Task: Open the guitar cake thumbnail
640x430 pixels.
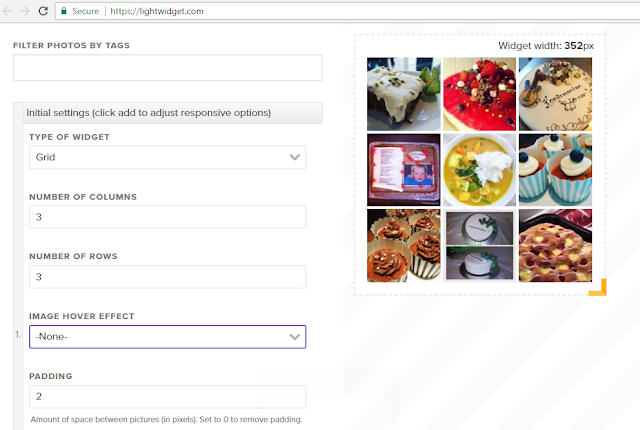Action: pos(555,94)
